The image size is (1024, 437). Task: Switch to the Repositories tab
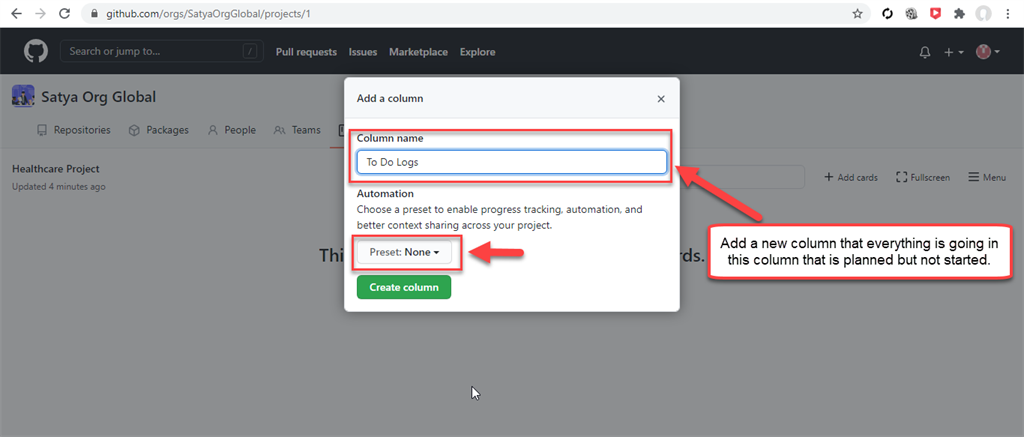point(74,130)
